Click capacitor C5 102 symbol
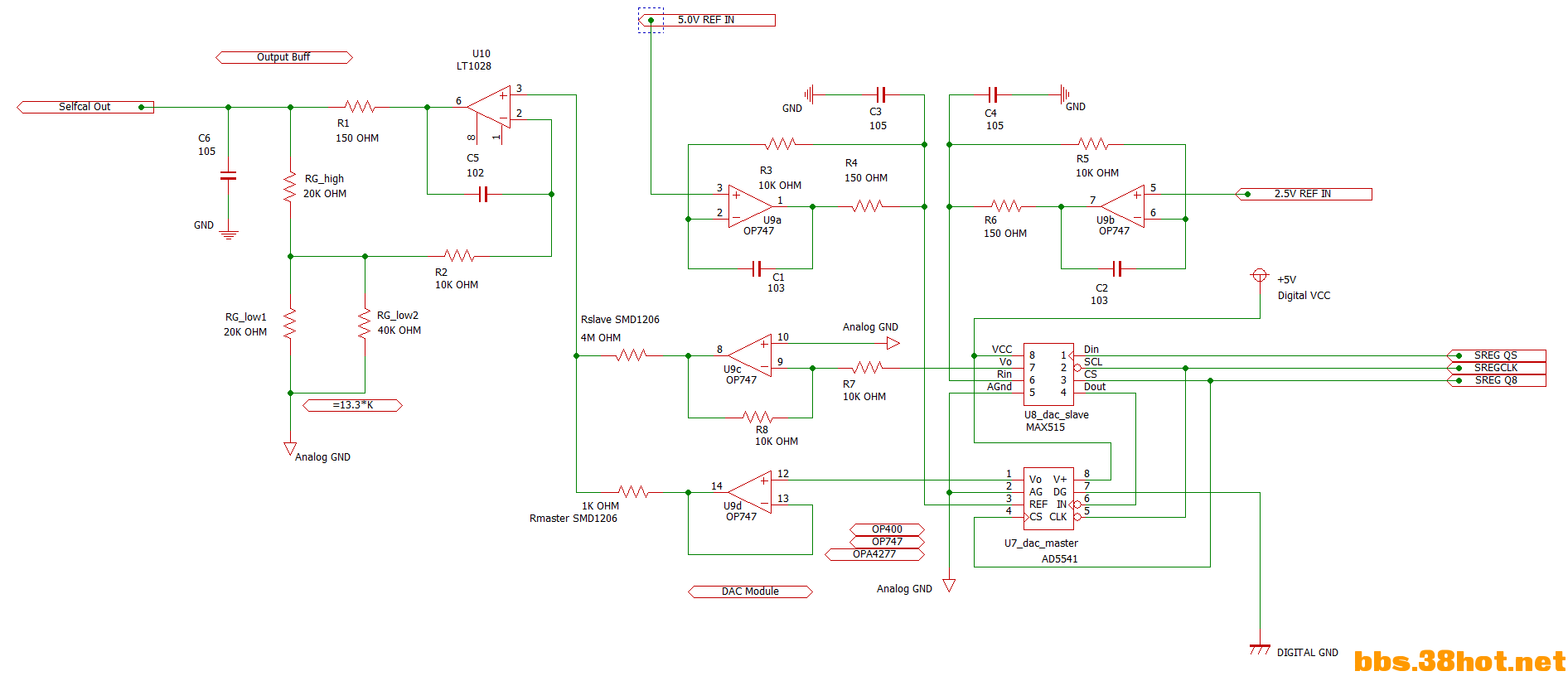 pos(484,194)
